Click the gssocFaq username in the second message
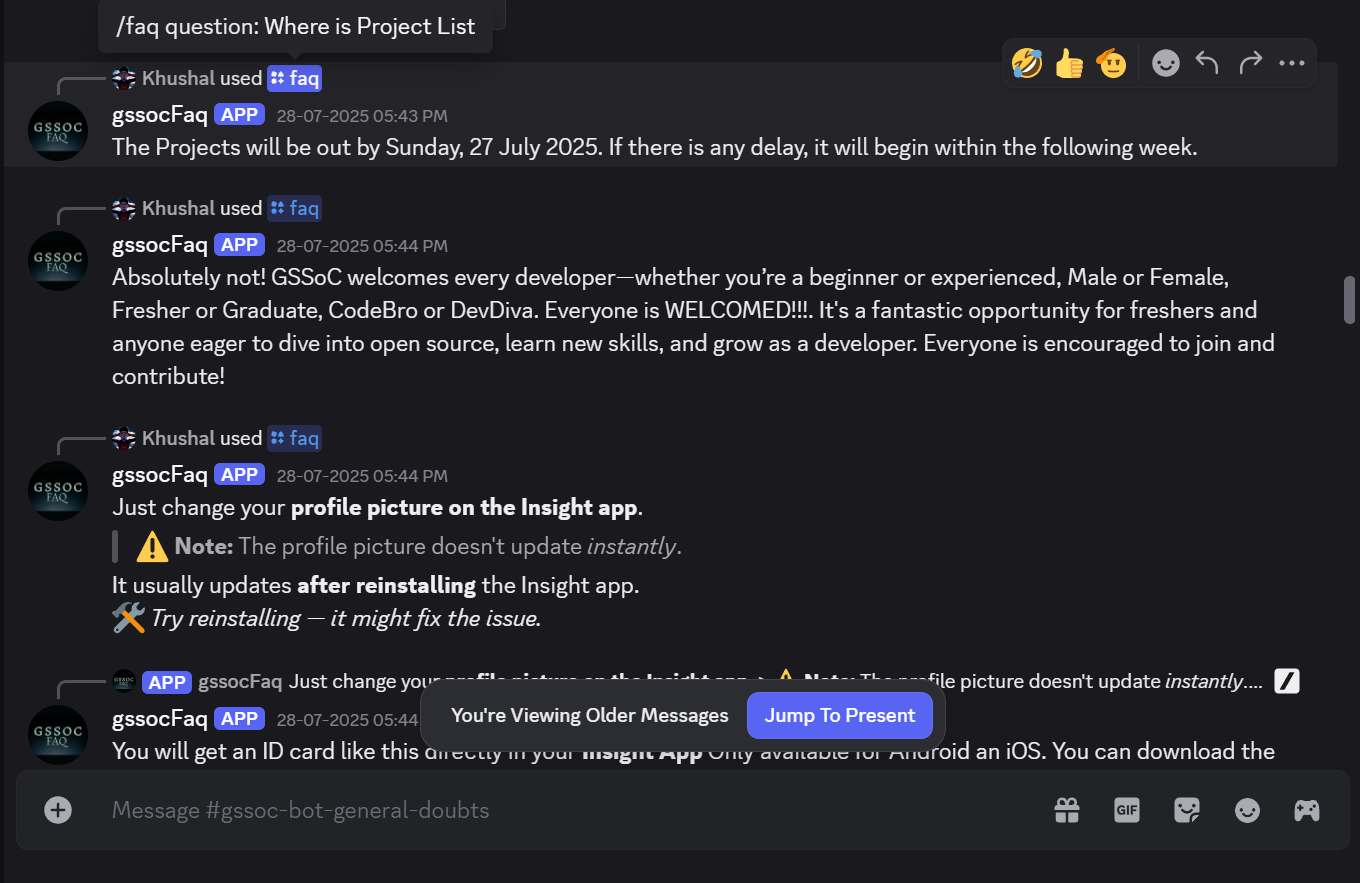1360x883 pixels. click(x=160, y=244)
